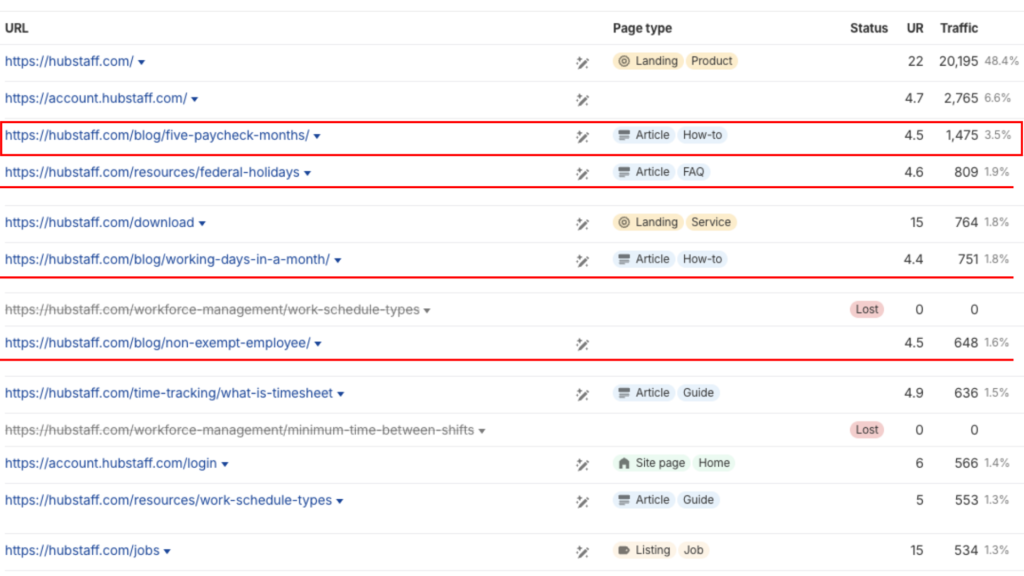Click the wand icon in hubstaff.com/download row
This screenshot has height=576, width=1024.
583,223
